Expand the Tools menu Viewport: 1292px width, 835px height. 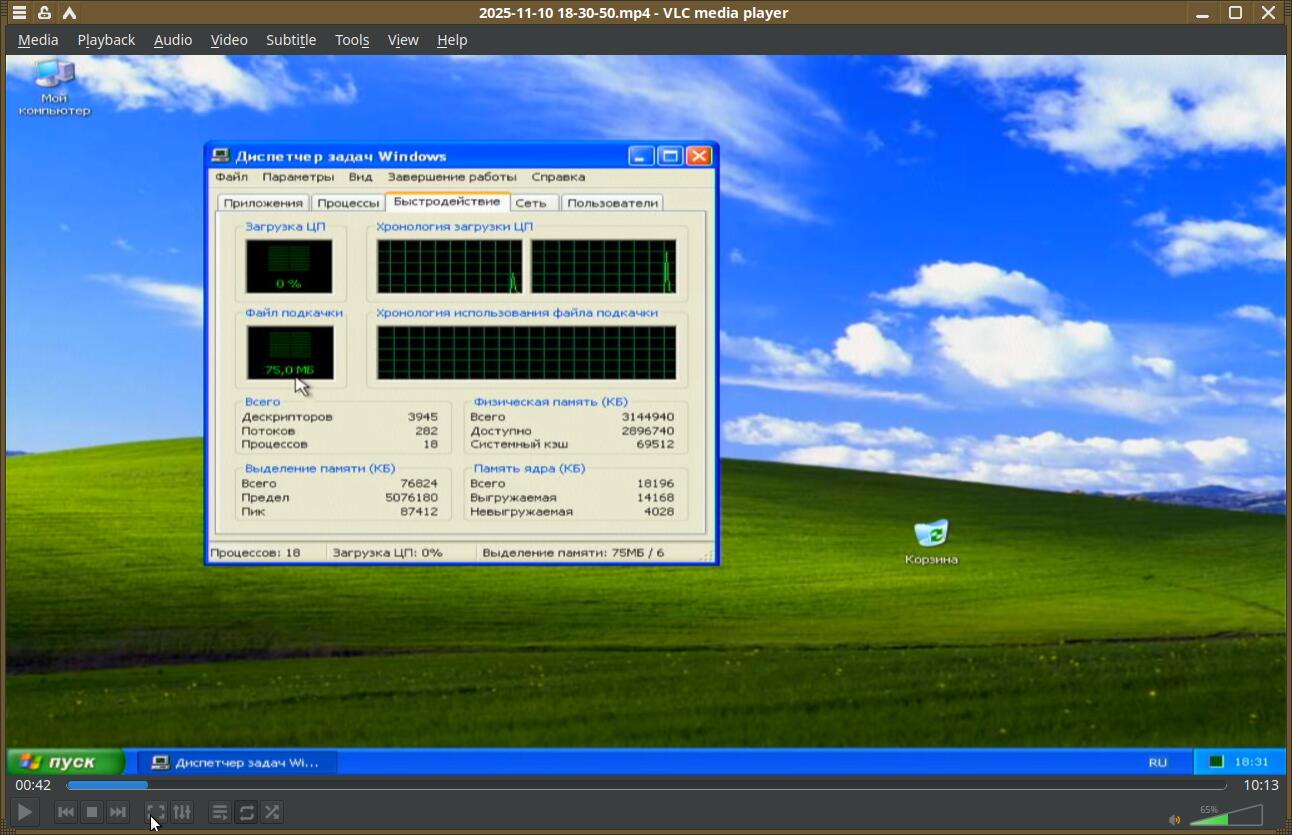point(352,40)
